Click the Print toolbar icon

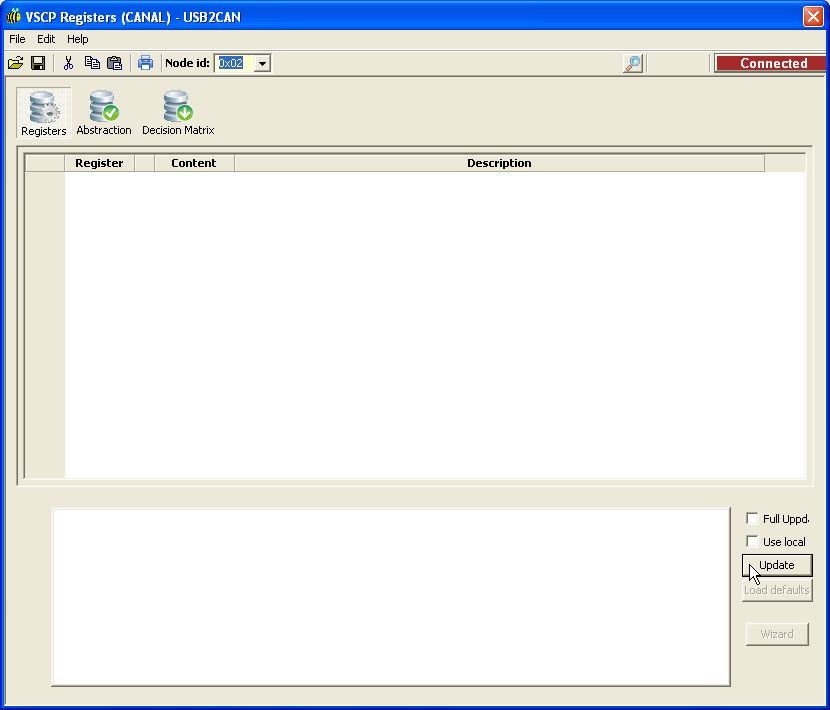click(145, 63)
